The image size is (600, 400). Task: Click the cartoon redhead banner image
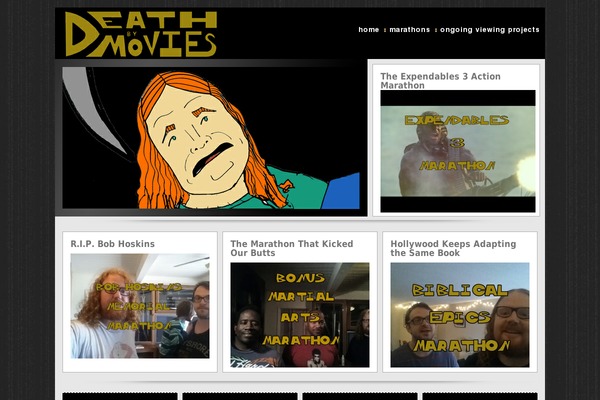point(211,138)
